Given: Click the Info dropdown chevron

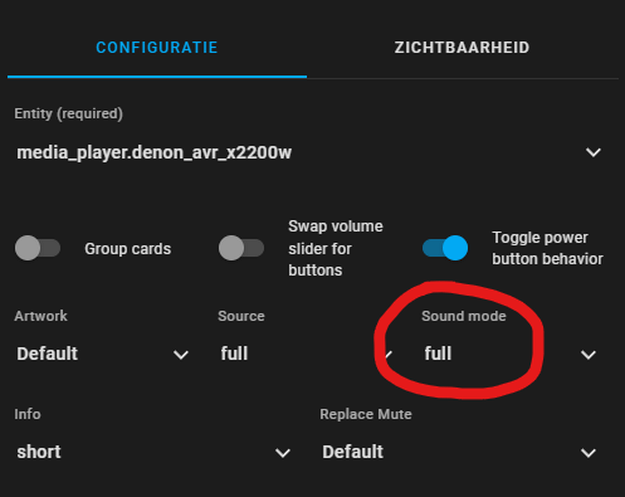Looking at the screenshot, I should point(283,453).
